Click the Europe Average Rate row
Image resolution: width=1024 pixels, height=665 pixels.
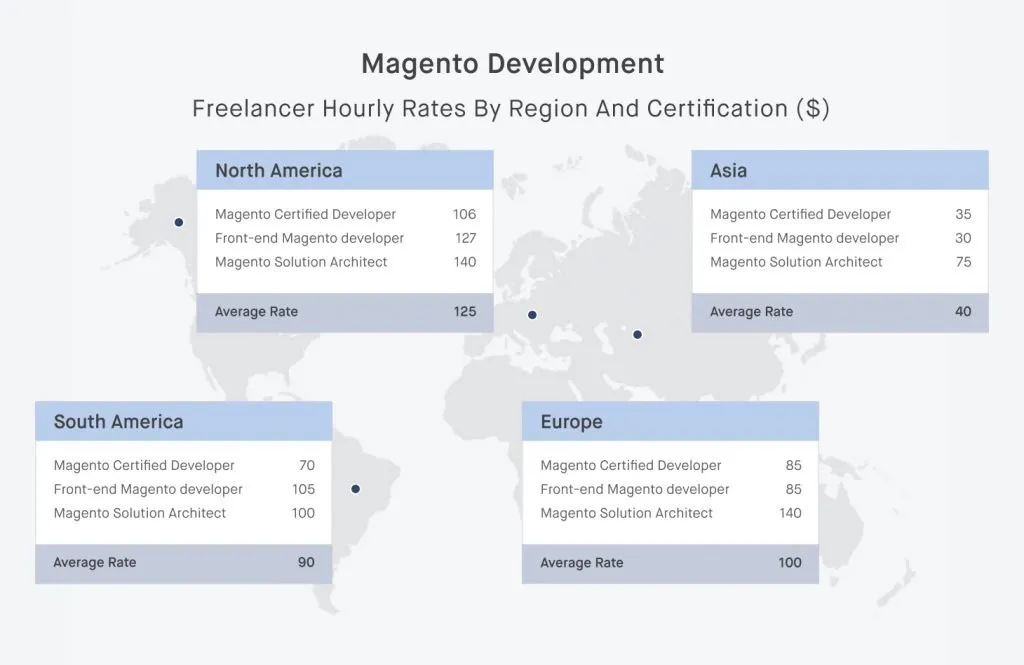pyautogui.click(x=670, y=563)
